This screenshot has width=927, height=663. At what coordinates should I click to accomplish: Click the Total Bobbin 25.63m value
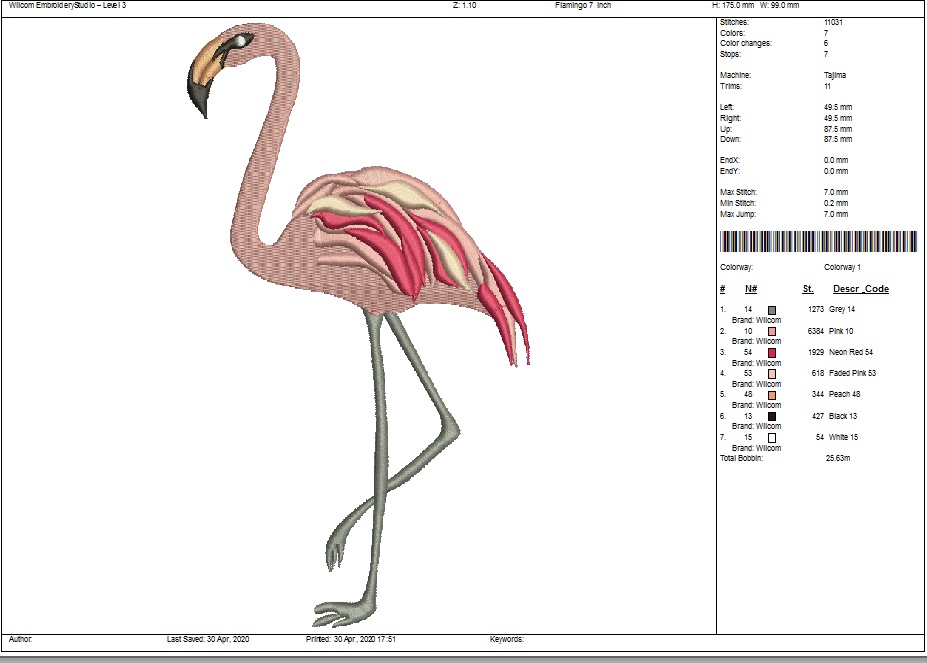click(x=837, y=458)
